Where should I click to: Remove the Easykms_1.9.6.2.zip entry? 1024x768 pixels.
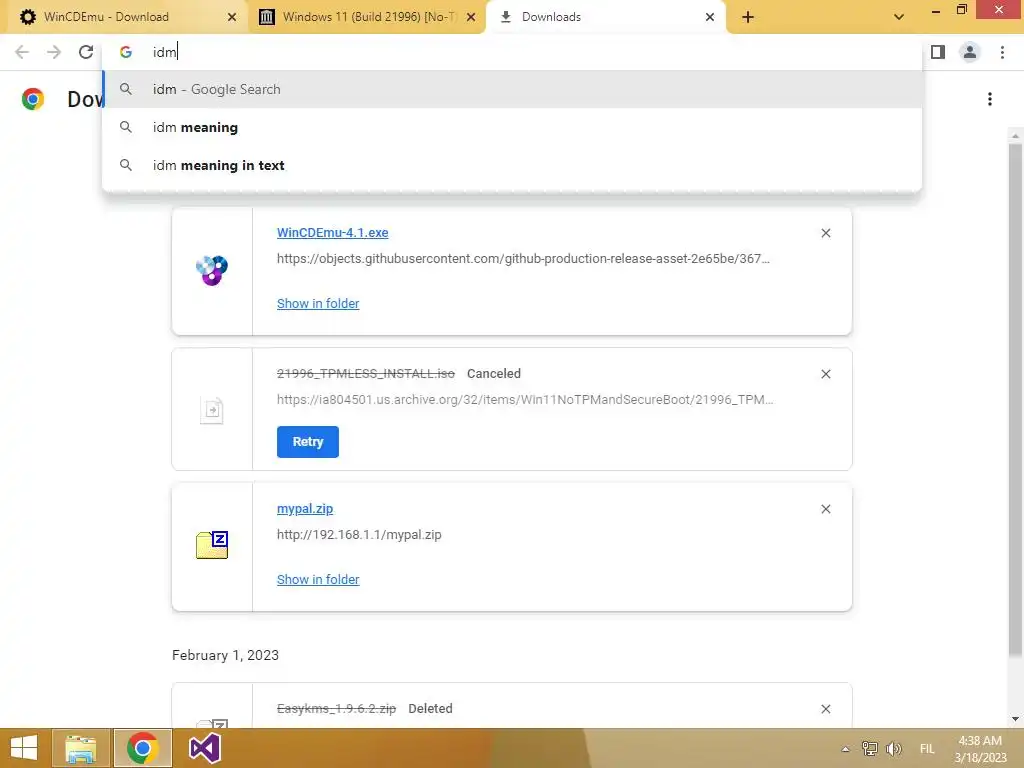(x=826, y=709)
